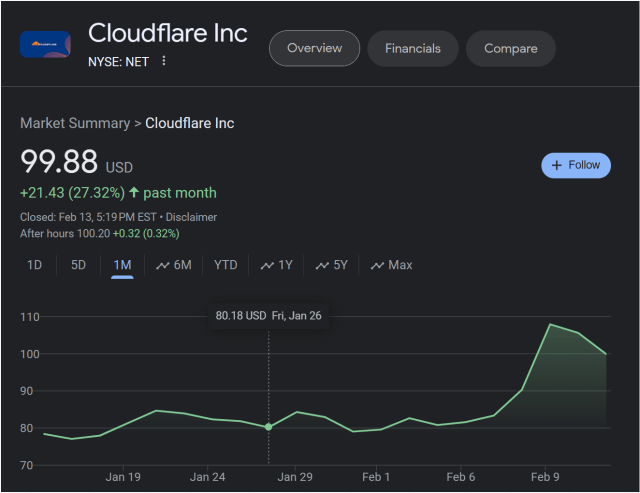Click the Market Summary breadcrumb link

tap(75, 123)
